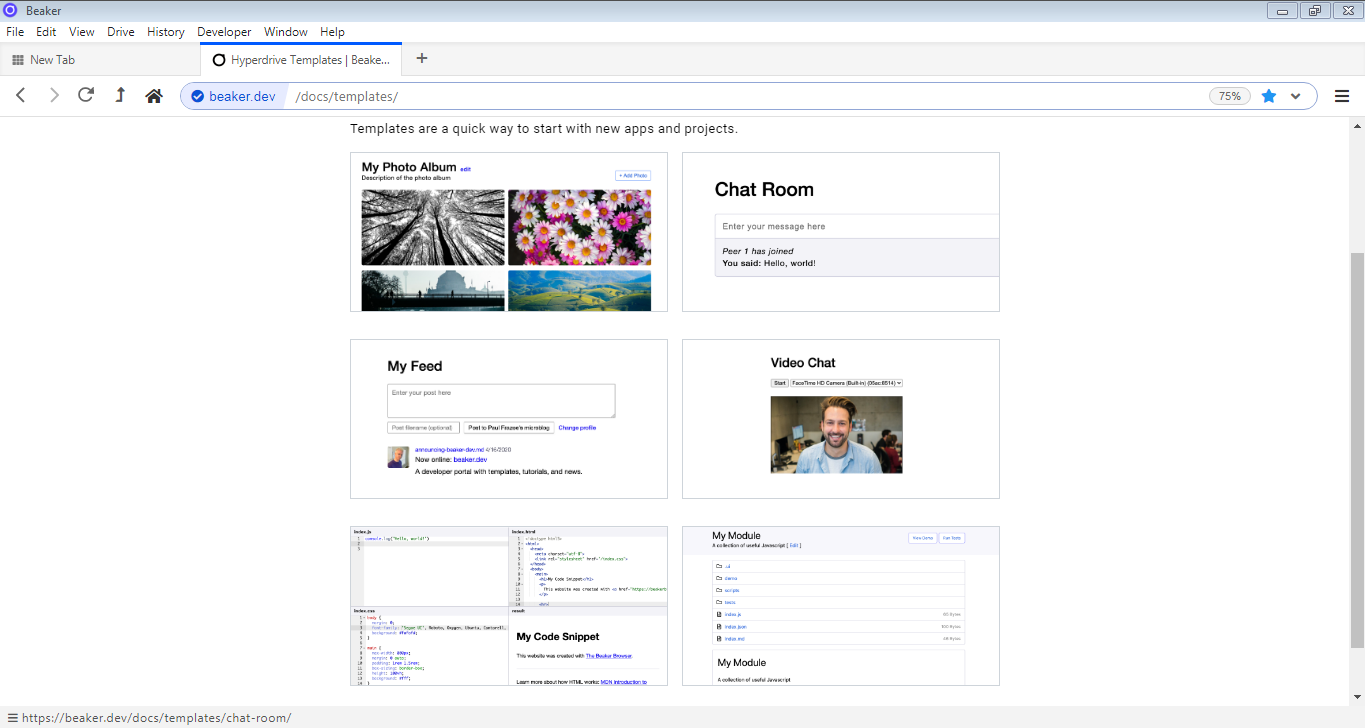Click the scrollbar up arrow
1365x728 pixels.
1357,126
